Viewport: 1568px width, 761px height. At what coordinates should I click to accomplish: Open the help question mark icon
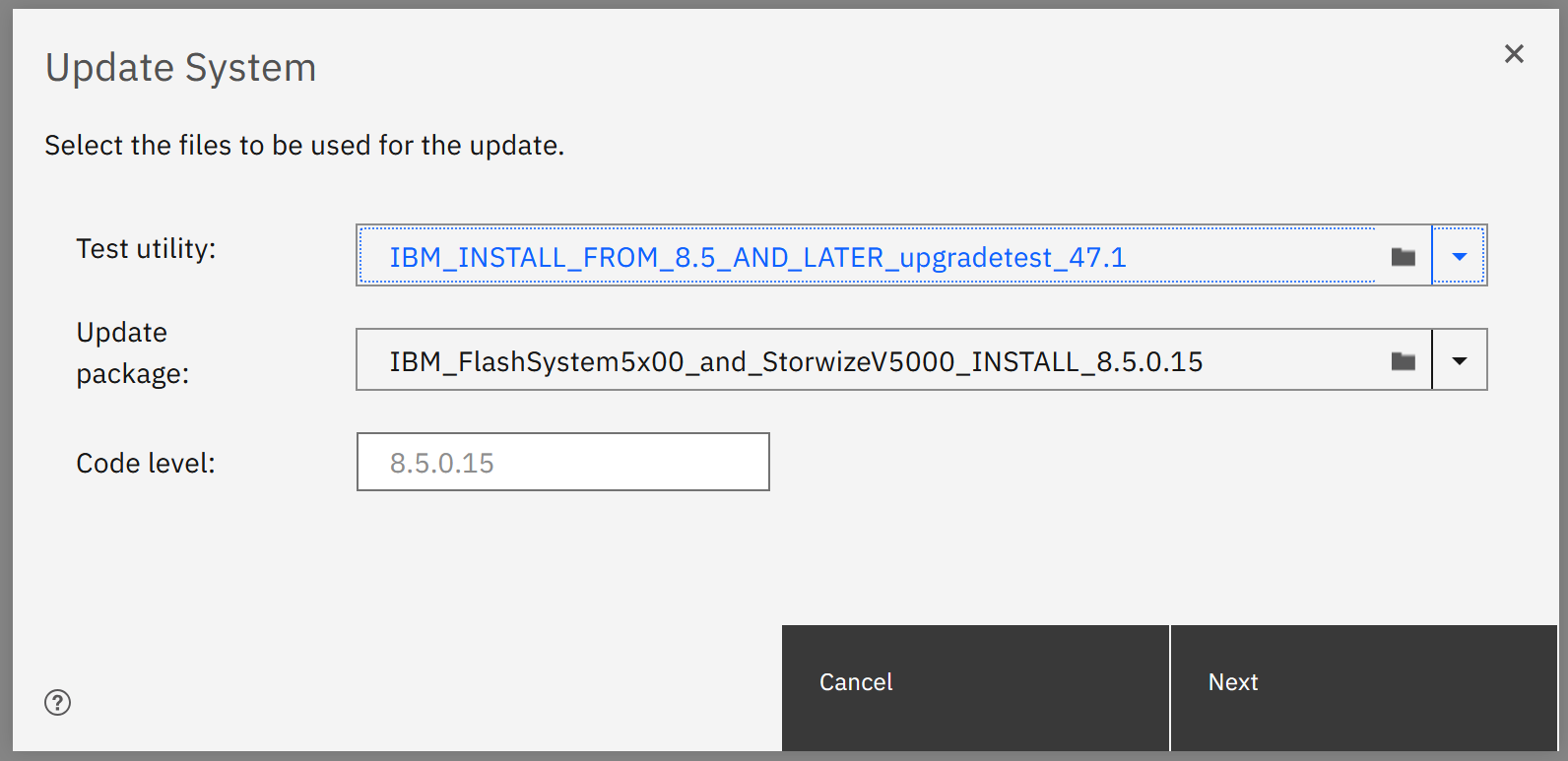click(58, 702)
